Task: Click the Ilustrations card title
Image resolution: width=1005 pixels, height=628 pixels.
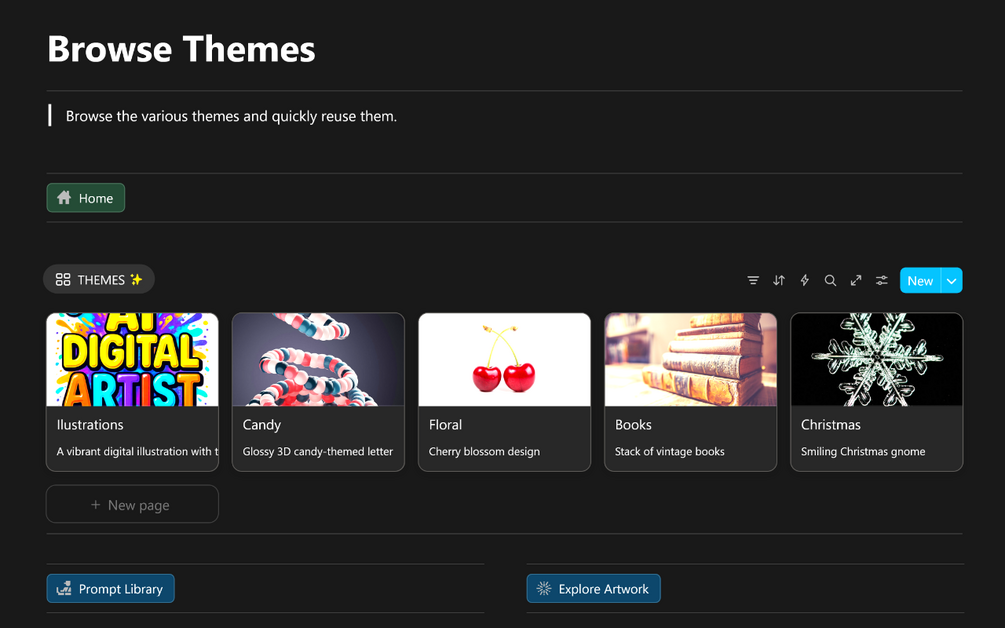Action: click(90, 425)
